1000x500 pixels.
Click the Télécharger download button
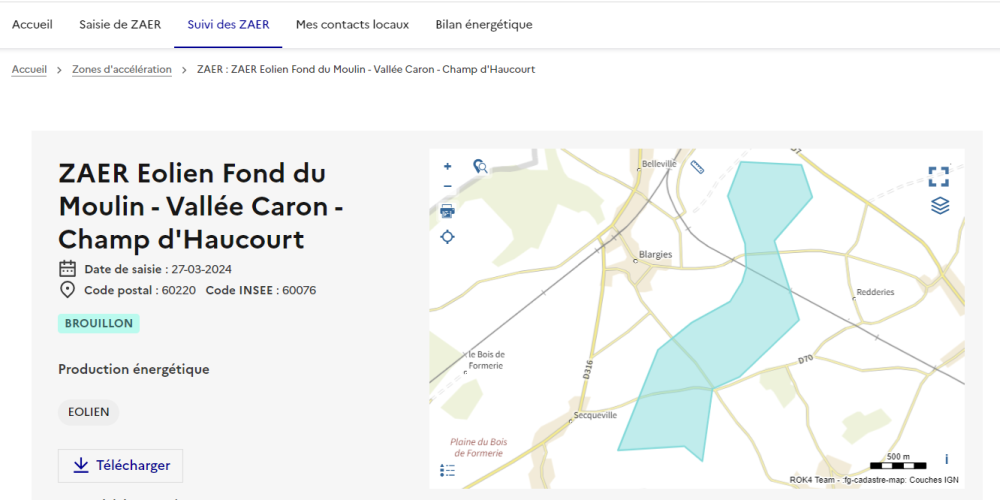[120, 466]
